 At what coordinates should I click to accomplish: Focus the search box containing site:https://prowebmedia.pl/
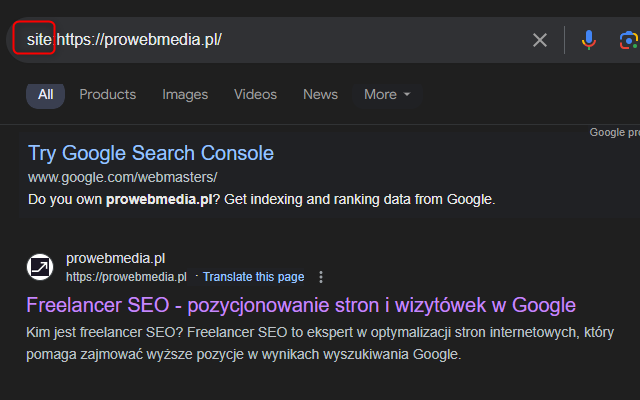(x=300, y=40)
